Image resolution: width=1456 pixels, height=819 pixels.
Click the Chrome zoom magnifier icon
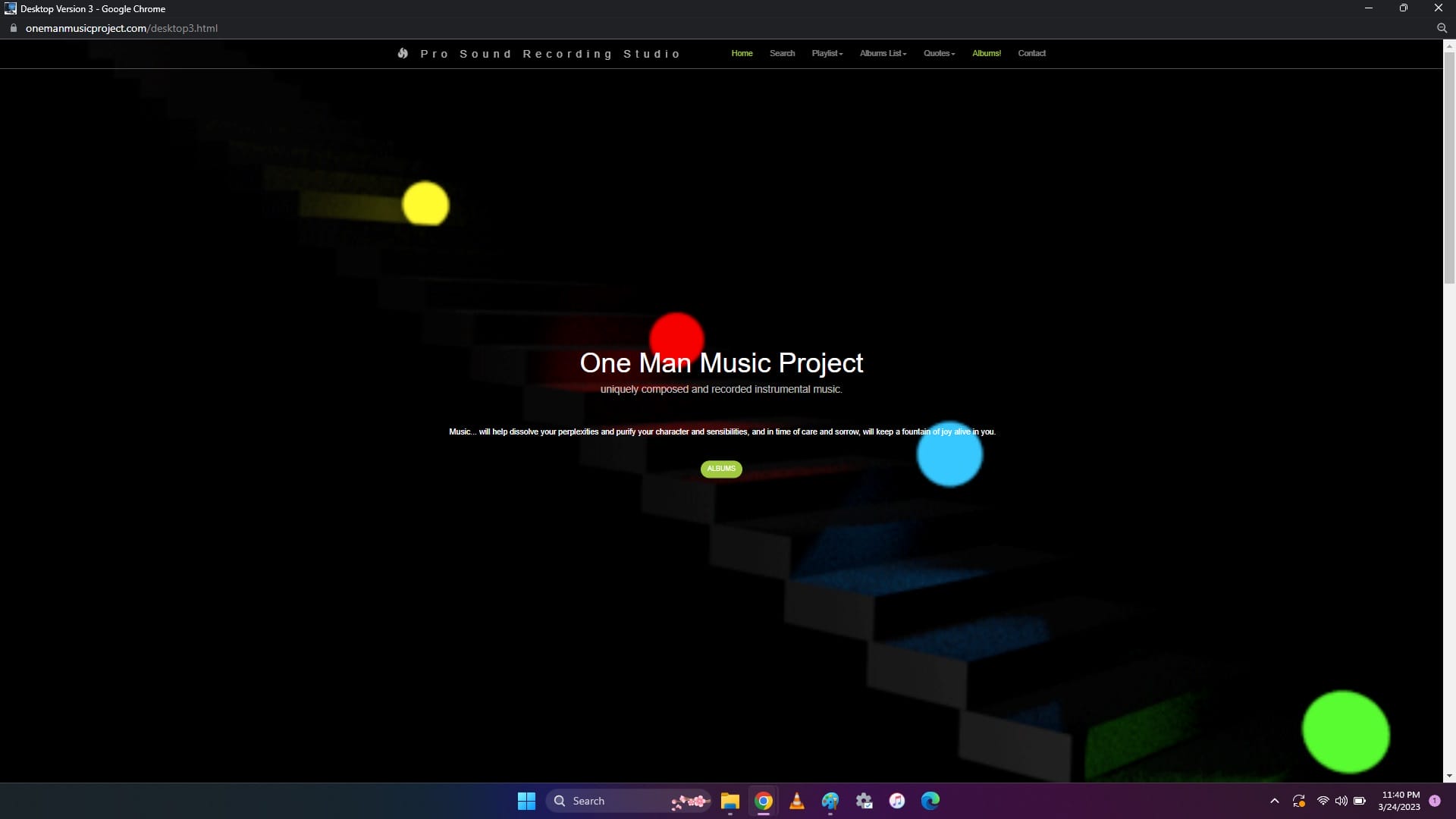click(x=1442, y=28)
